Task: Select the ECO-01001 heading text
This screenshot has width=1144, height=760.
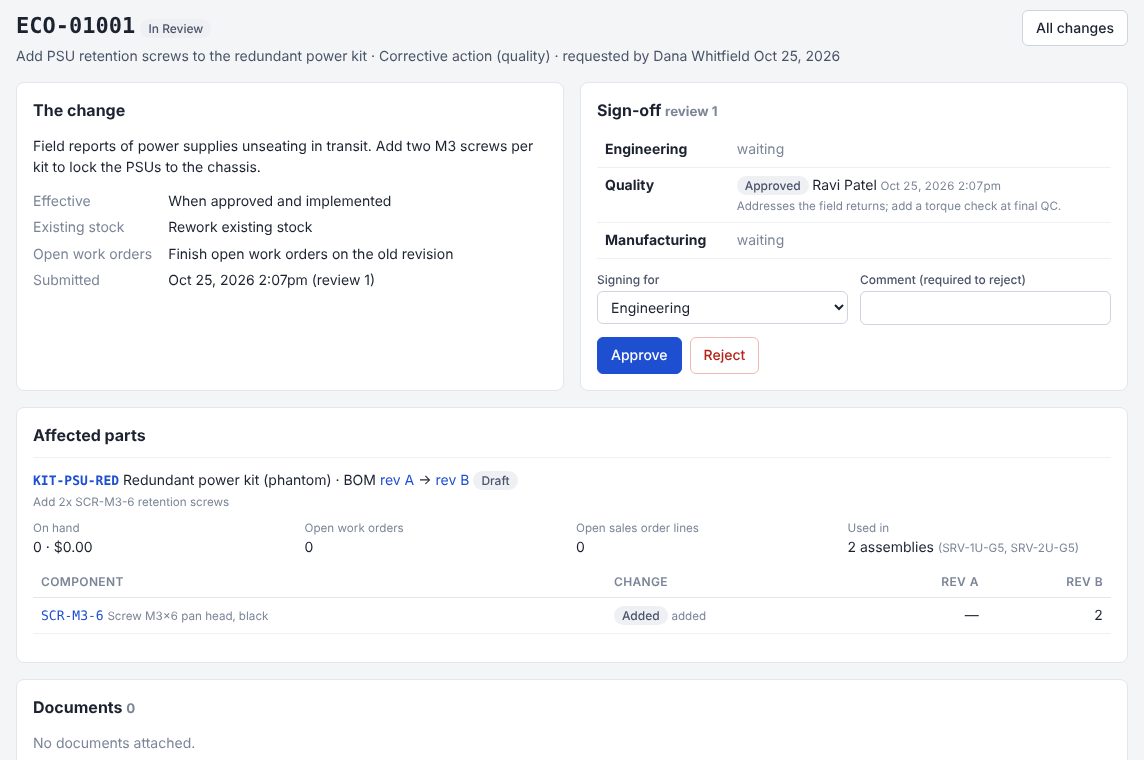Action: pos(76,26)
